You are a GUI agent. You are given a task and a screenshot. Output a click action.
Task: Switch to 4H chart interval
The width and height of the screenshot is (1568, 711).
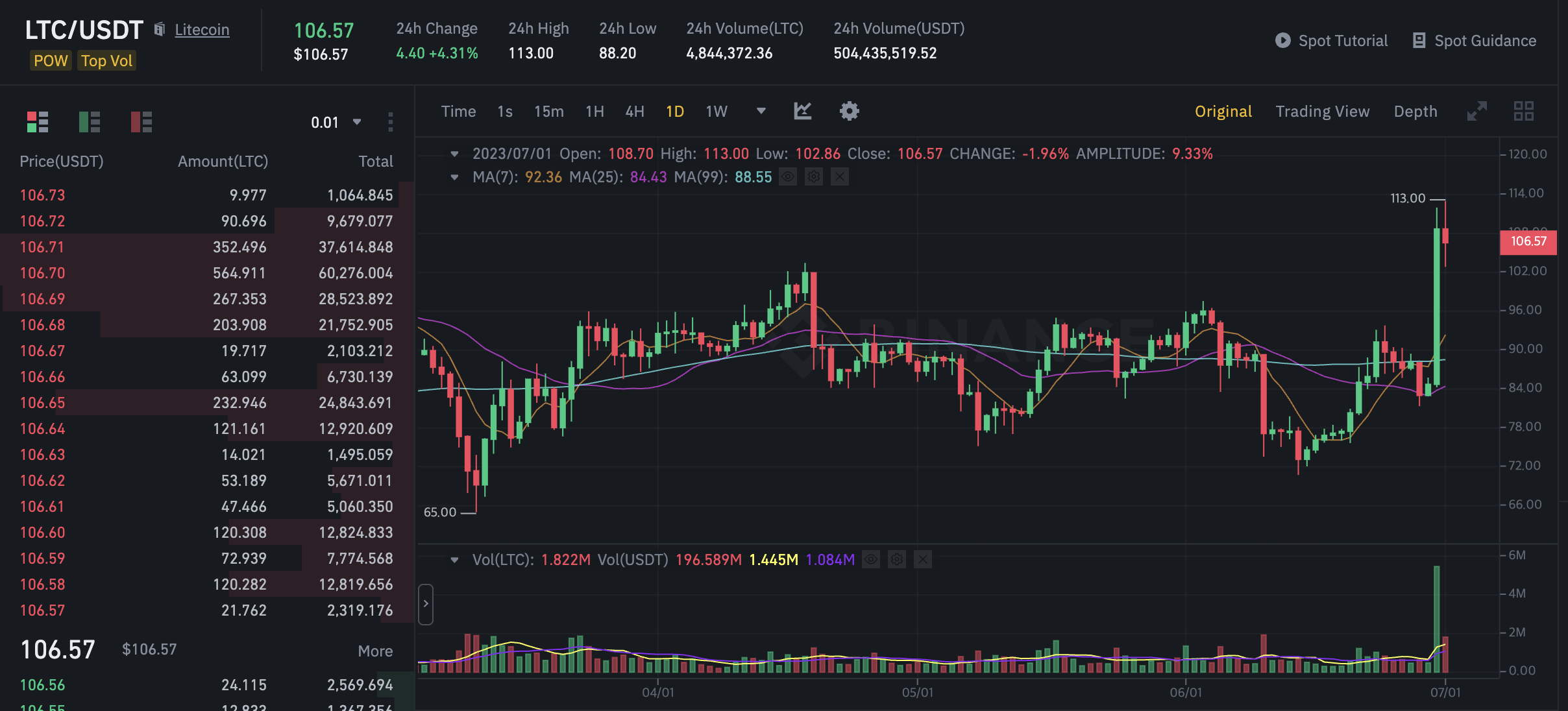(634, 112)
